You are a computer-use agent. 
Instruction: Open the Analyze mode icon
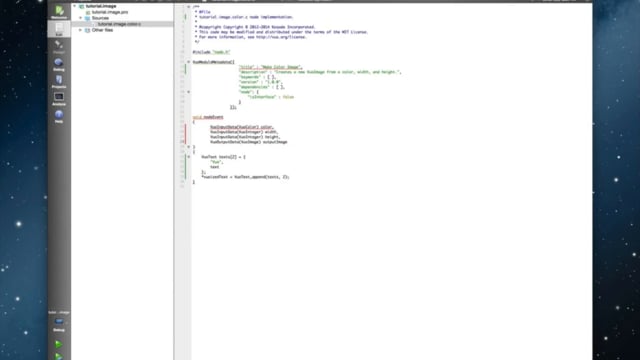(59, 99)
